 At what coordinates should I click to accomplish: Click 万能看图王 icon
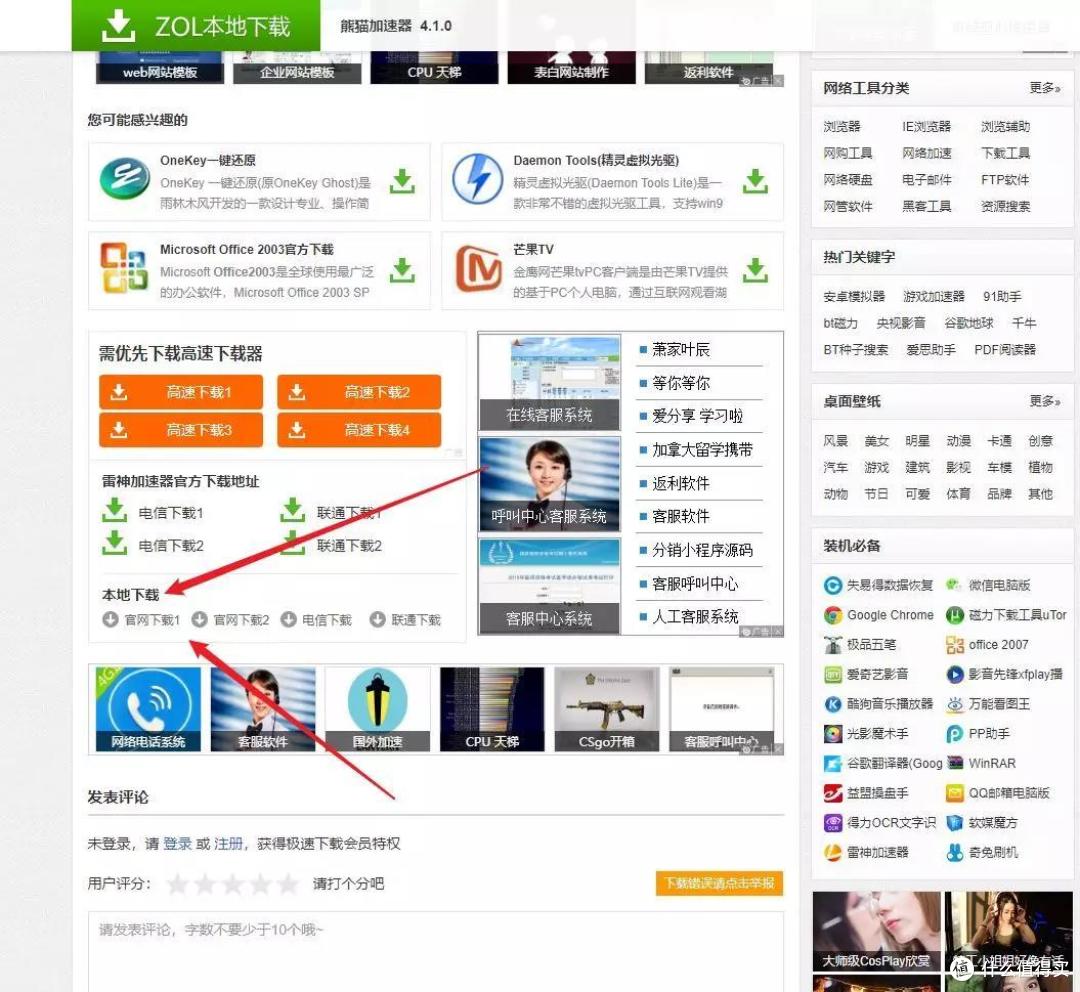[955, 704]
